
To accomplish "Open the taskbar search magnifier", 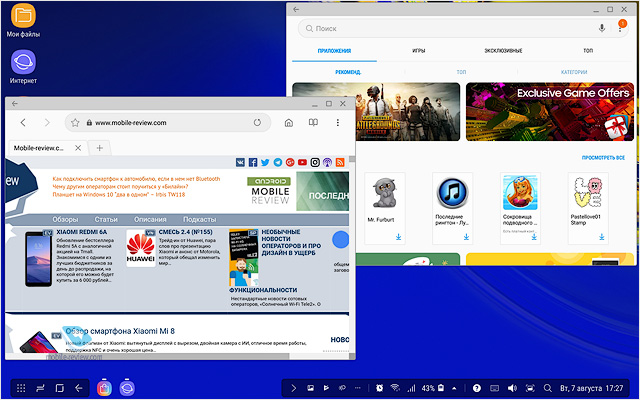I will tap(548, 388).
